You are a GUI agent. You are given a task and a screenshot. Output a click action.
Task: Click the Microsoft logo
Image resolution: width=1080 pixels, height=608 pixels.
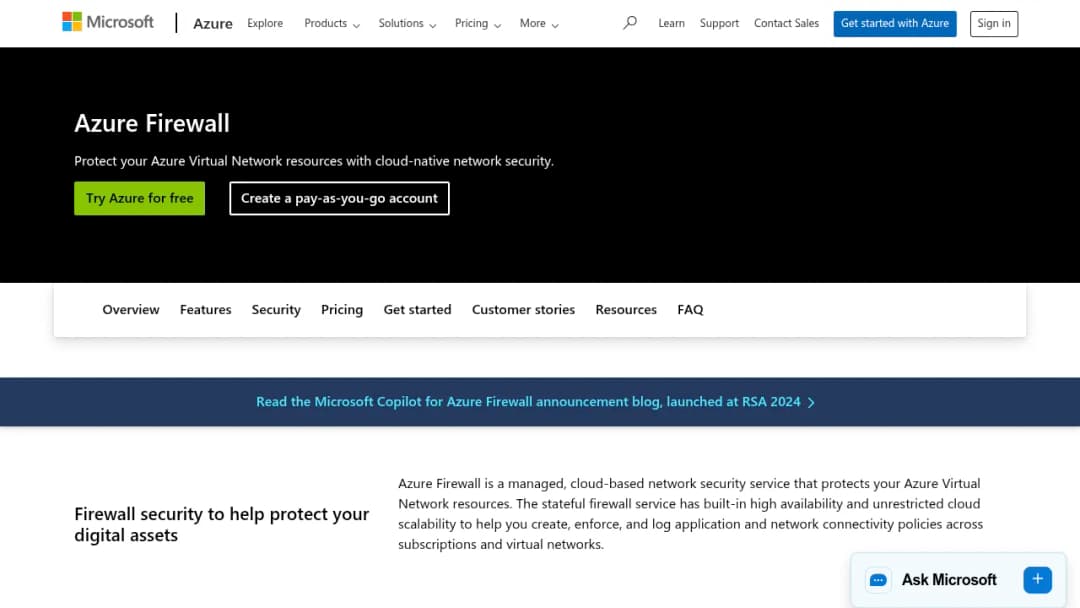tap(108, 22)
